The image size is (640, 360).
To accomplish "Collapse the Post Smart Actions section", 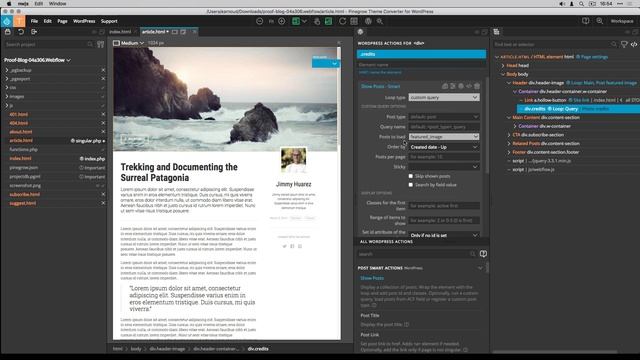I will [480, 268].
